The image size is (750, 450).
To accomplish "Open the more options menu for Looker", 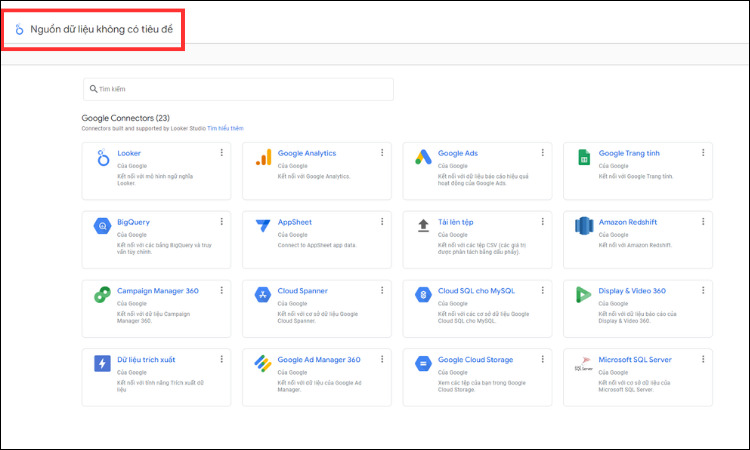I will [221, 153].
